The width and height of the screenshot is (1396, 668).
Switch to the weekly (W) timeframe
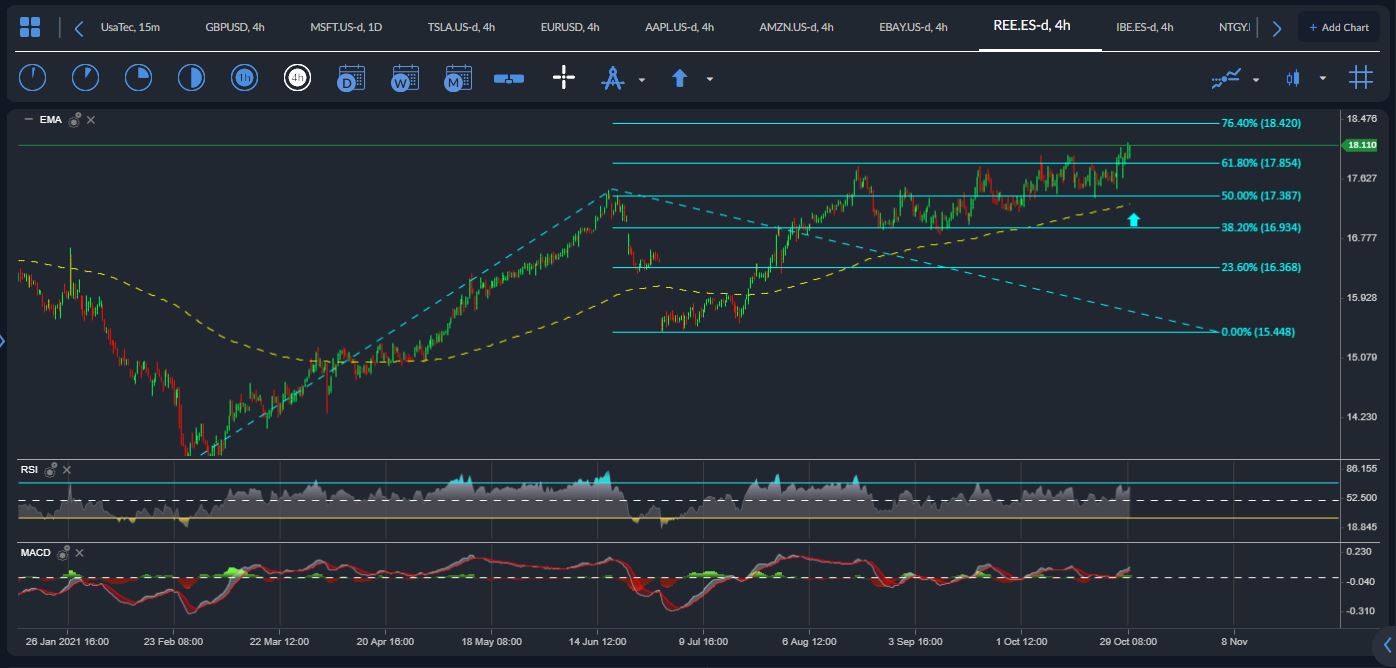[x=405, y=78]
